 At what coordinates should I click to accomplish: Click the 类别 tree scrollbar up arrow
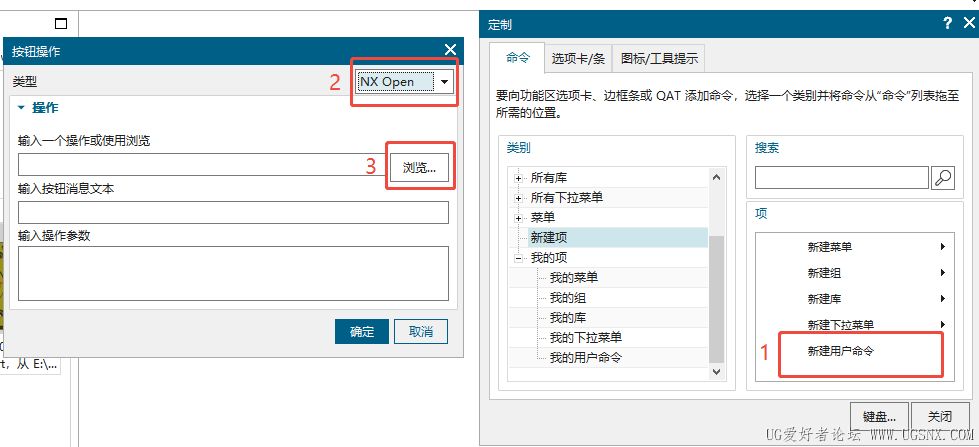(x=716, y=177)
